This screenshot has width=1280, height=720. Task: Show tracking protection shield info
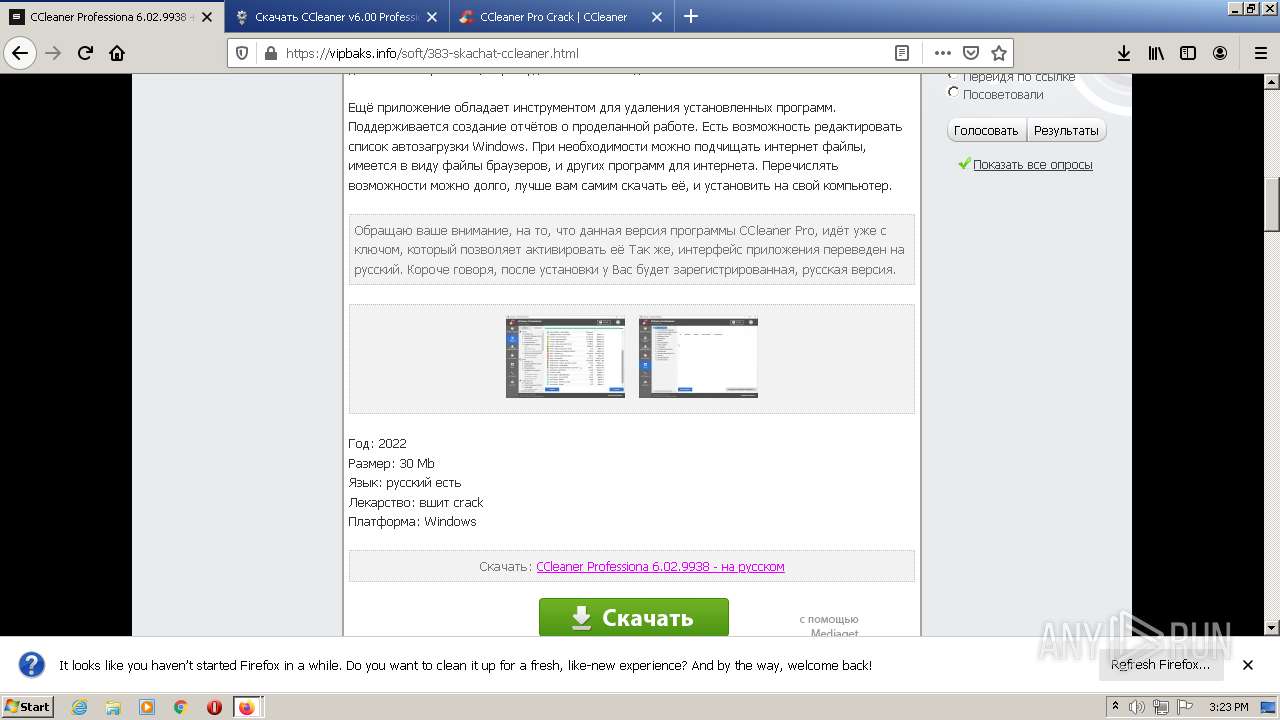[242, 53]
